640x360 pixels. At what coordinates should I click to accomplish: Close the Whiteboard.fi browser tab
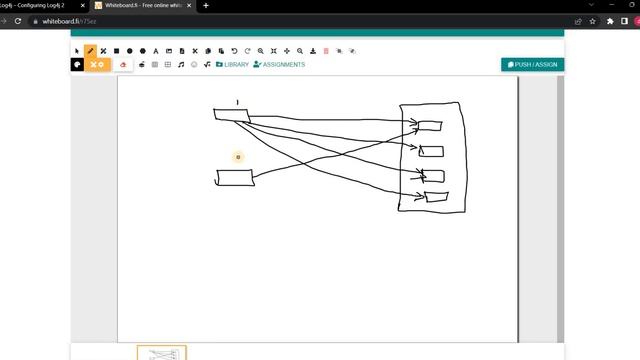click(x=189, y=6)
